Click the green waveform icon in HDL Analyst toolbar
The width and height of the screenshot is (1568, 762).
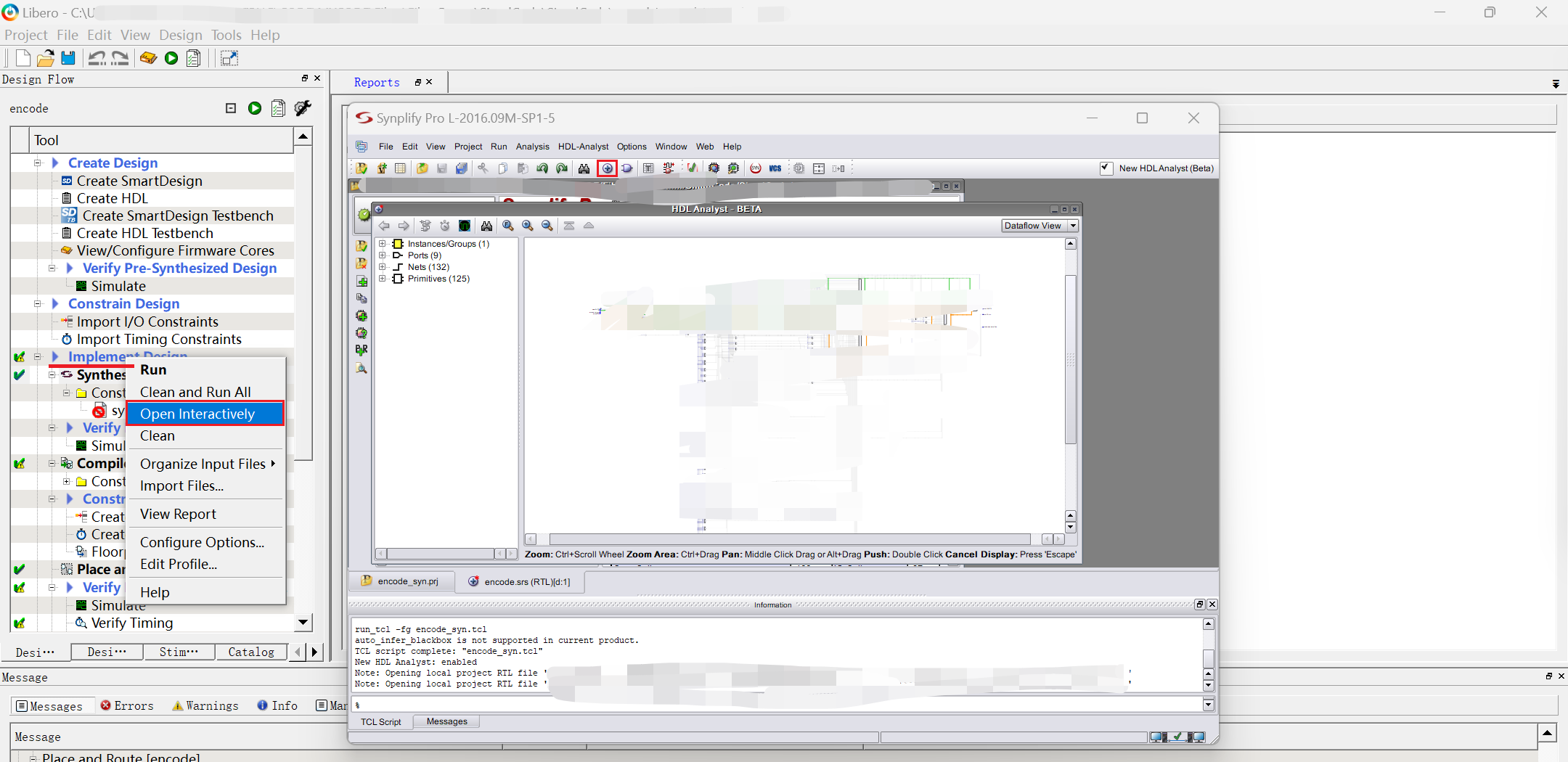pyautogui.click(x=465, y=226)
